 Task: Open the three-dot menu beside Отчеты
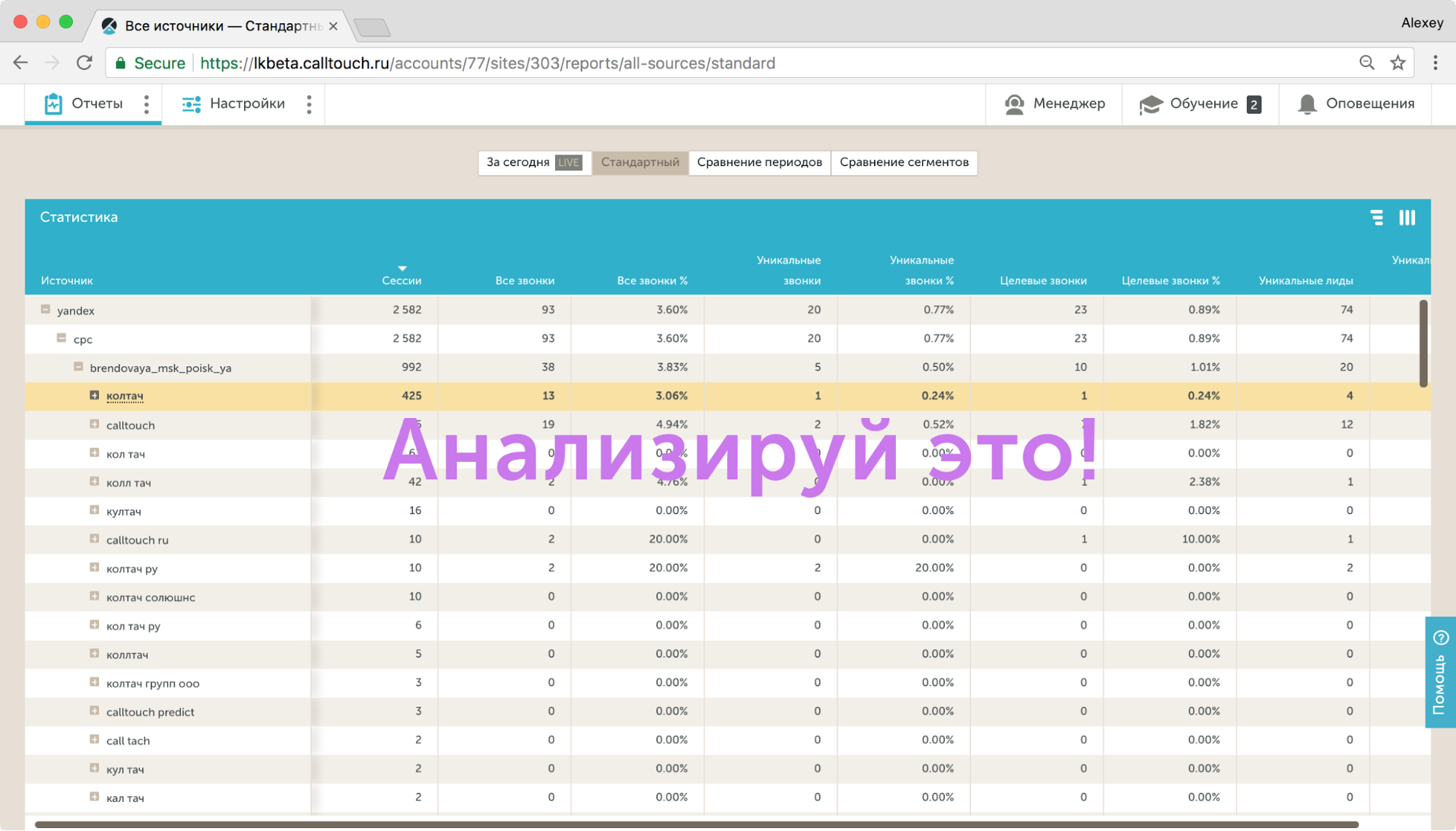click(x=146, y=104)
